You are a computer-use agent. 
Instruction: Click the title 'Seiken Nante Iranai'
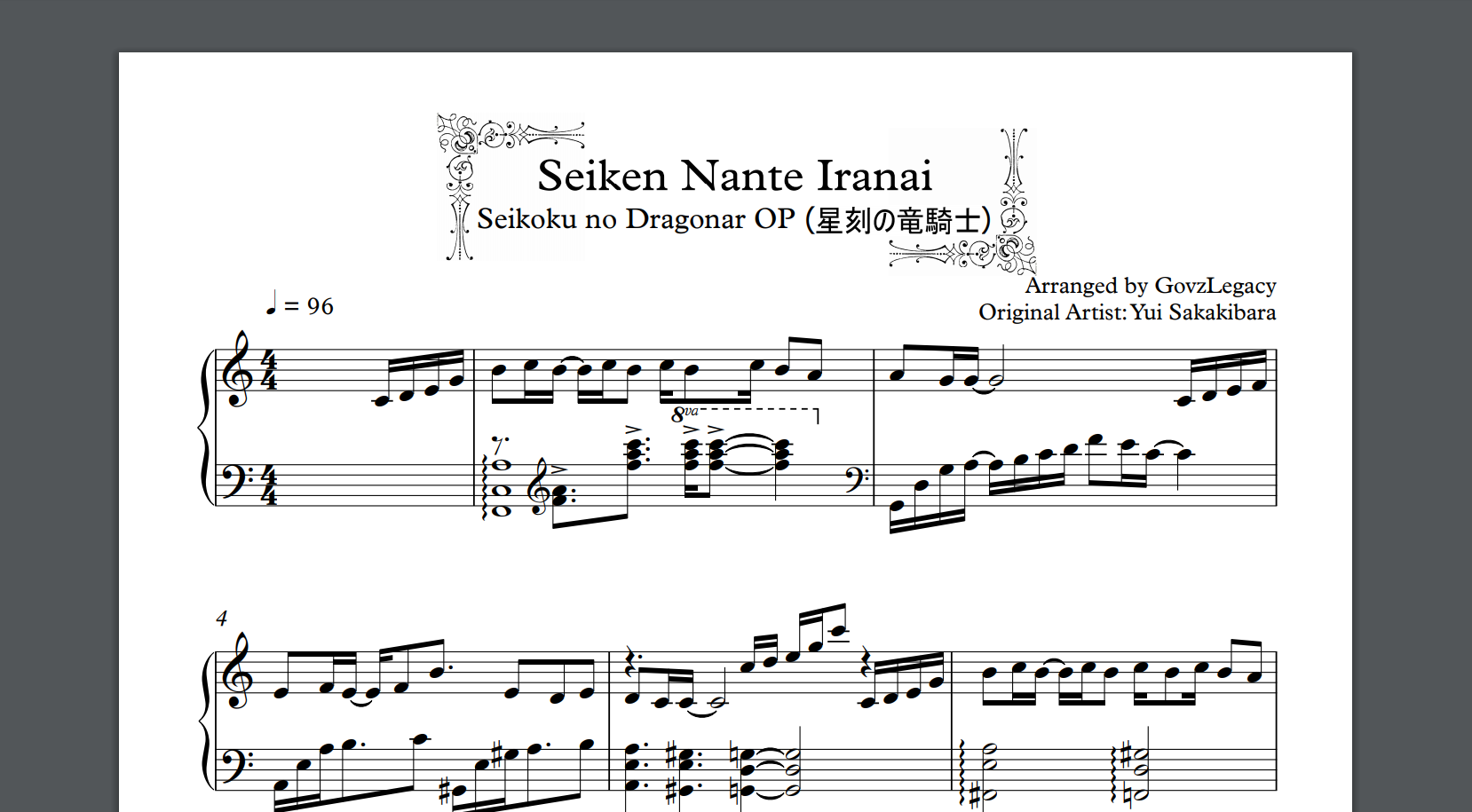click(x=734, y=176)
